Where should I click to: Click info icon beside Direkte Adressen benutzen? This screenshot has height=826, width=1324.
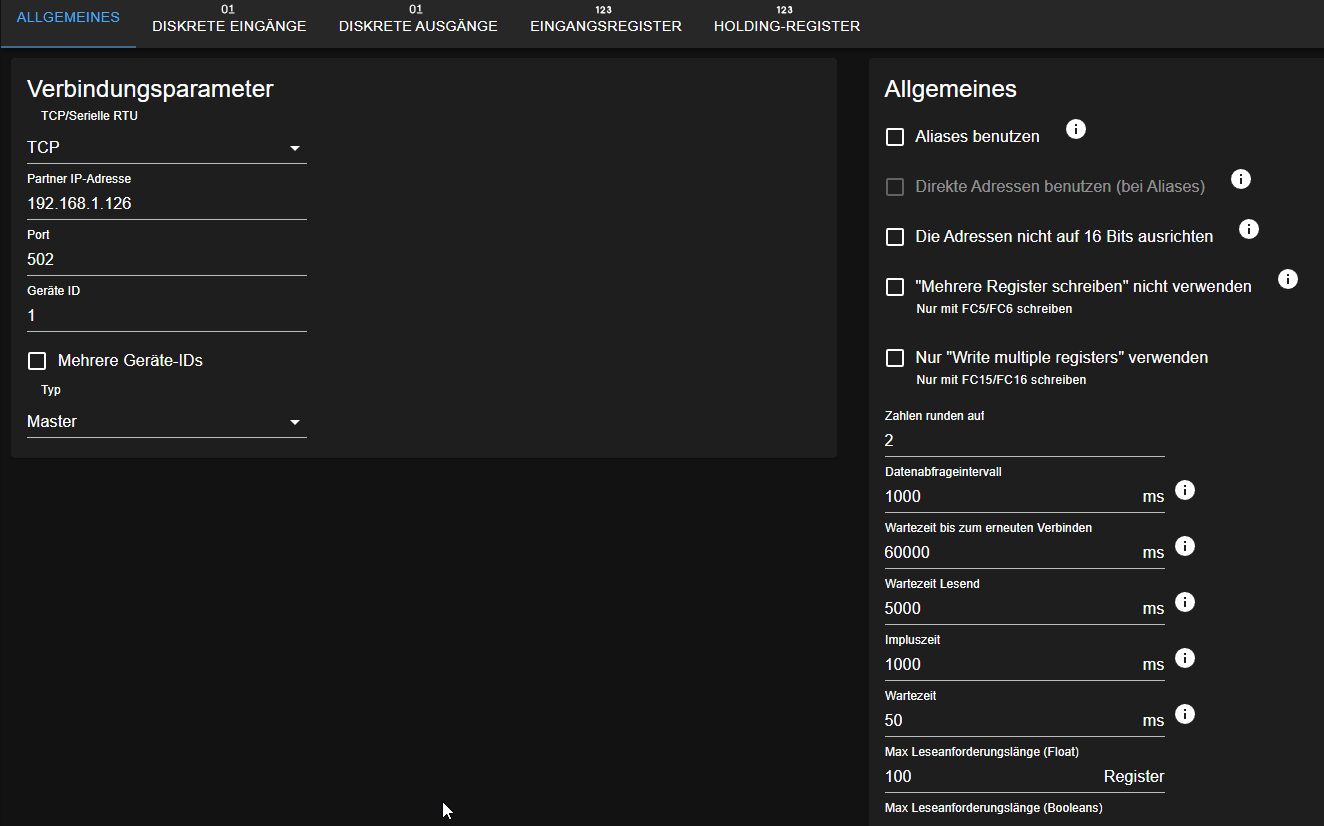[1241, 180]
